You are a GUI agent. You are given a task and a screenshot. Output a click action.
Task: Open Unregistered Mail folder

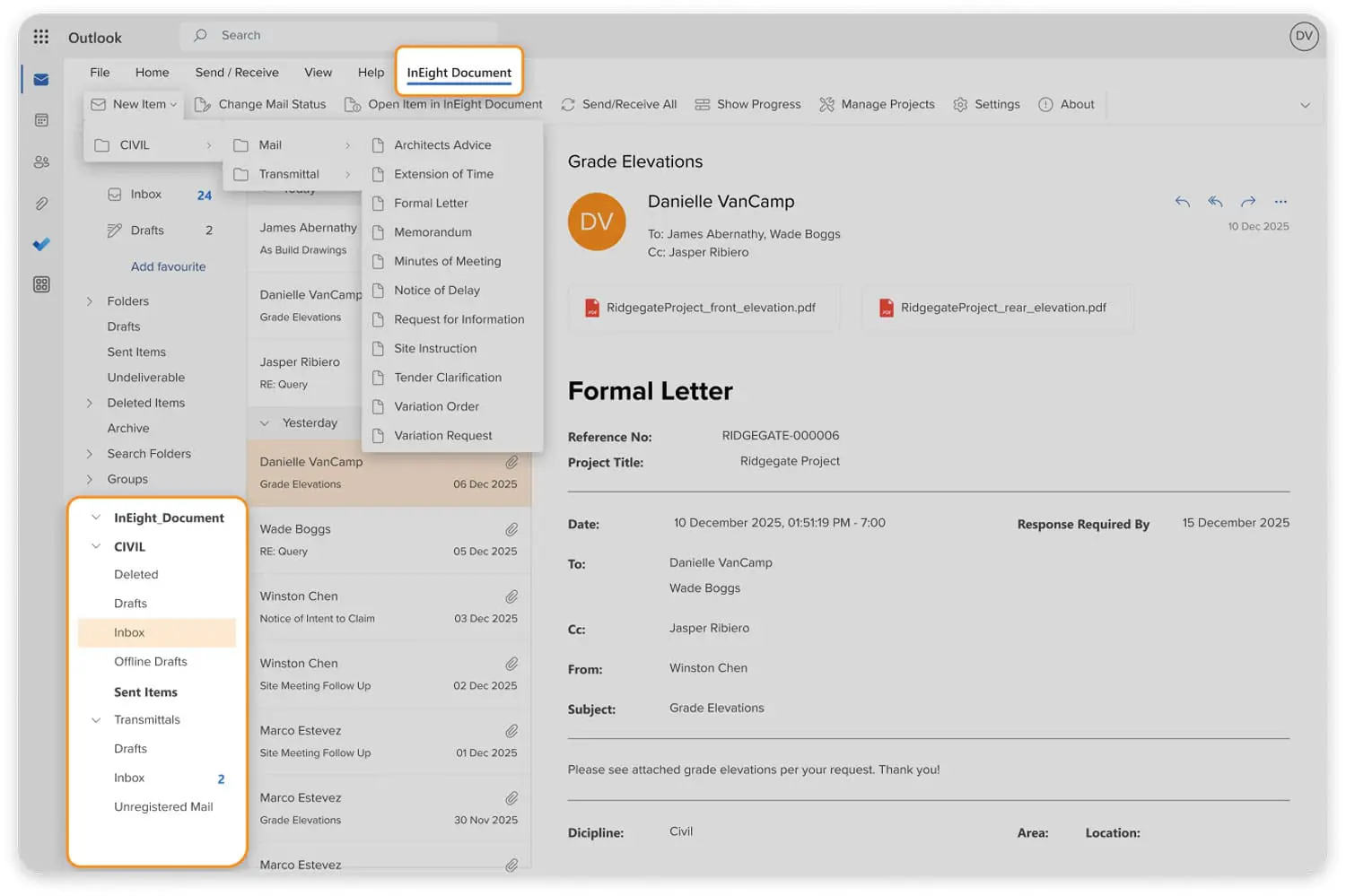click(163, 807)
